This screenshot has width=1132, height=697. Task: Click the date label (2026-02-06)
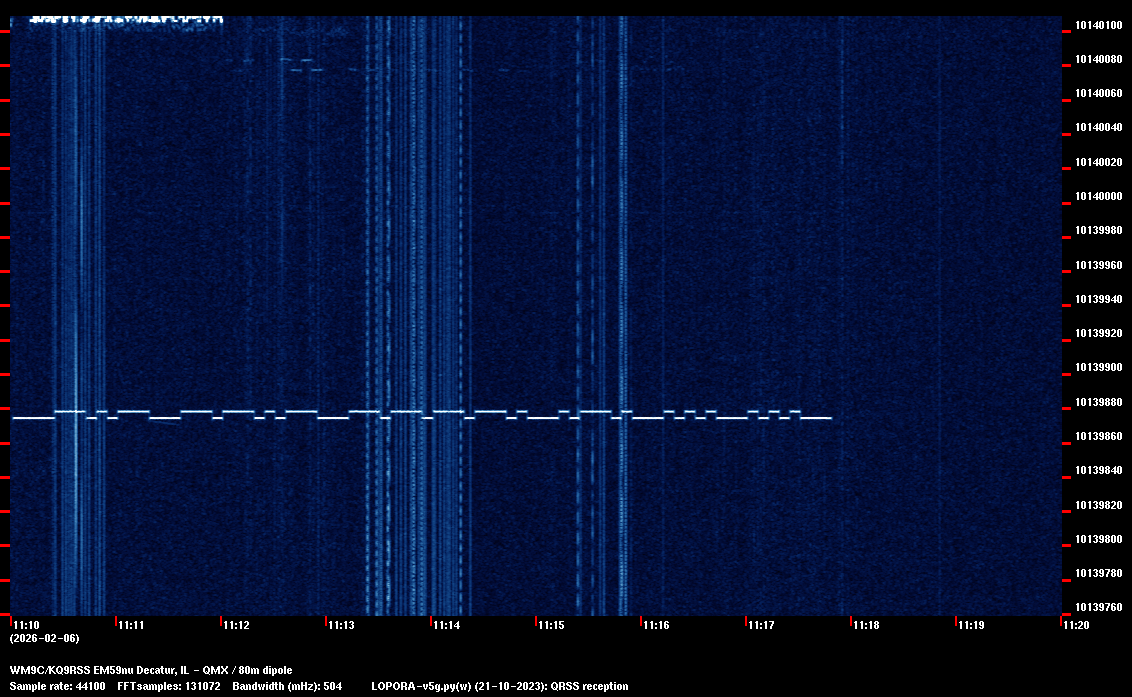[44, 638]
